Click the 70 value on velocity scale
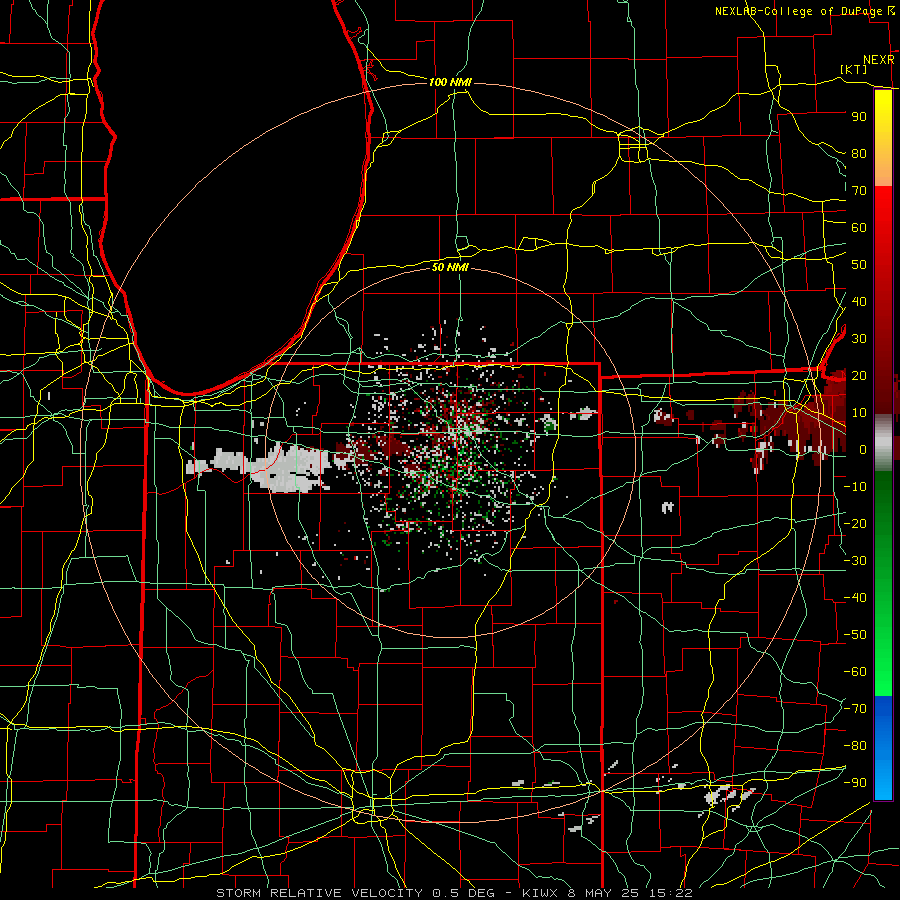This screenshot has width=900, height=900. pos(859,191)
